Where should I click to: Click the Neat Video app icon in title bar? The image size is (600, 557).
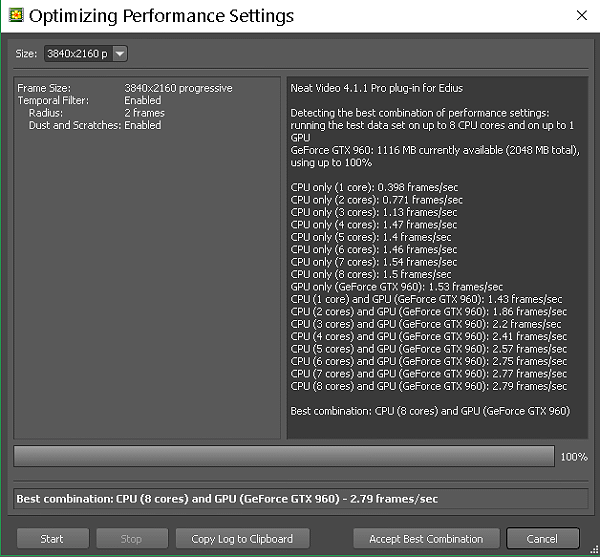click(x=16, y=15)
